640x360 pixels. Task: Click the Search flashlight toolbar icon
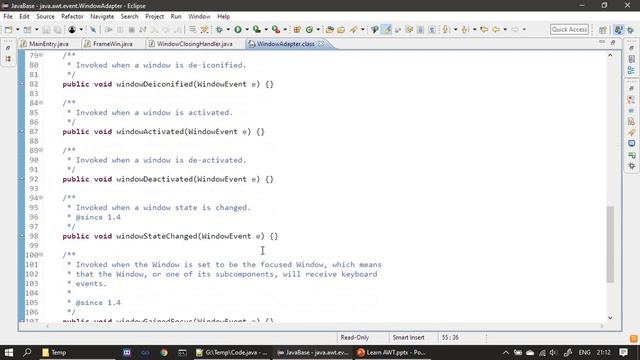pos(353,29)
